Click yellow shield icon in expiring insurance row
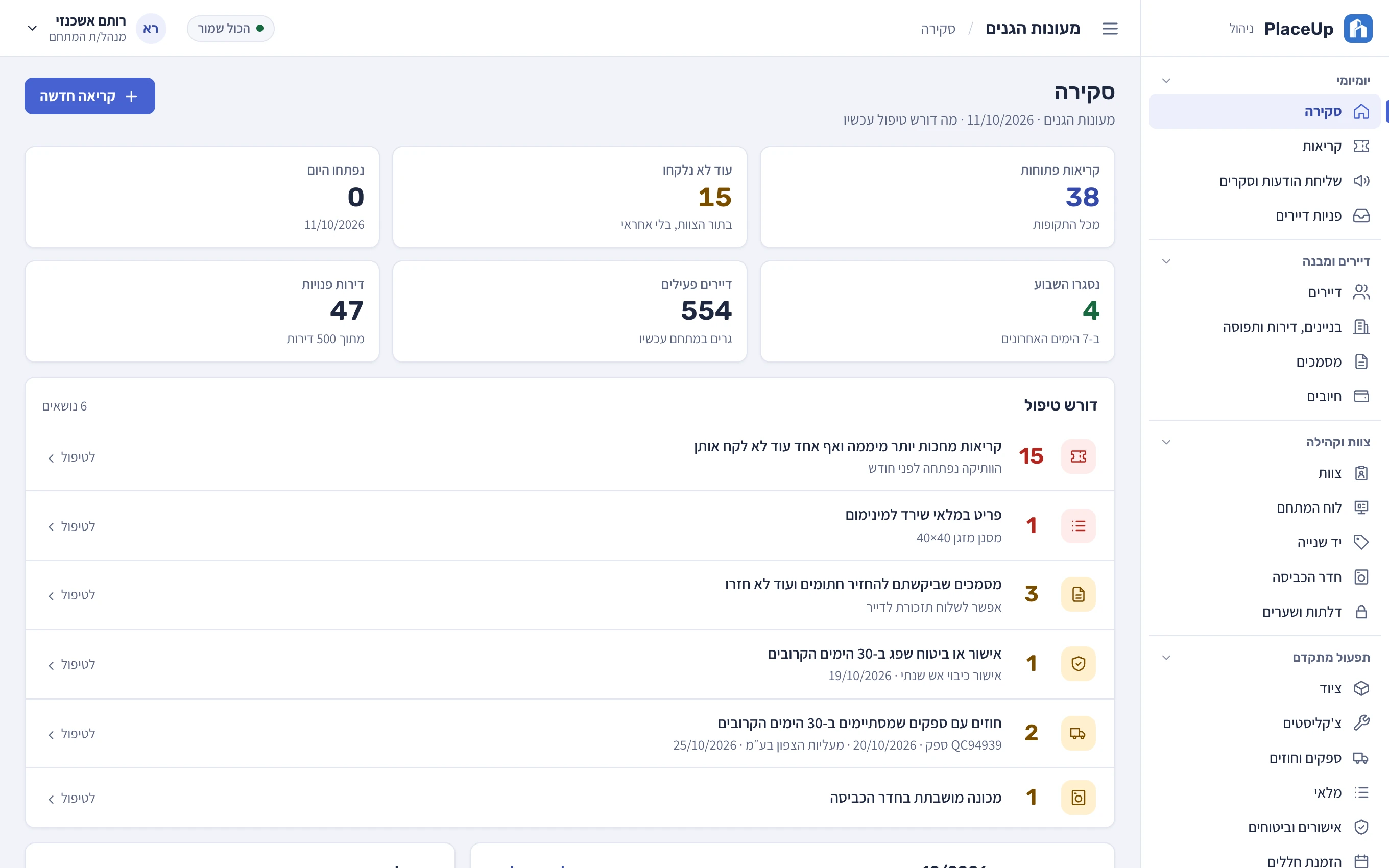 coord(1078,664)
